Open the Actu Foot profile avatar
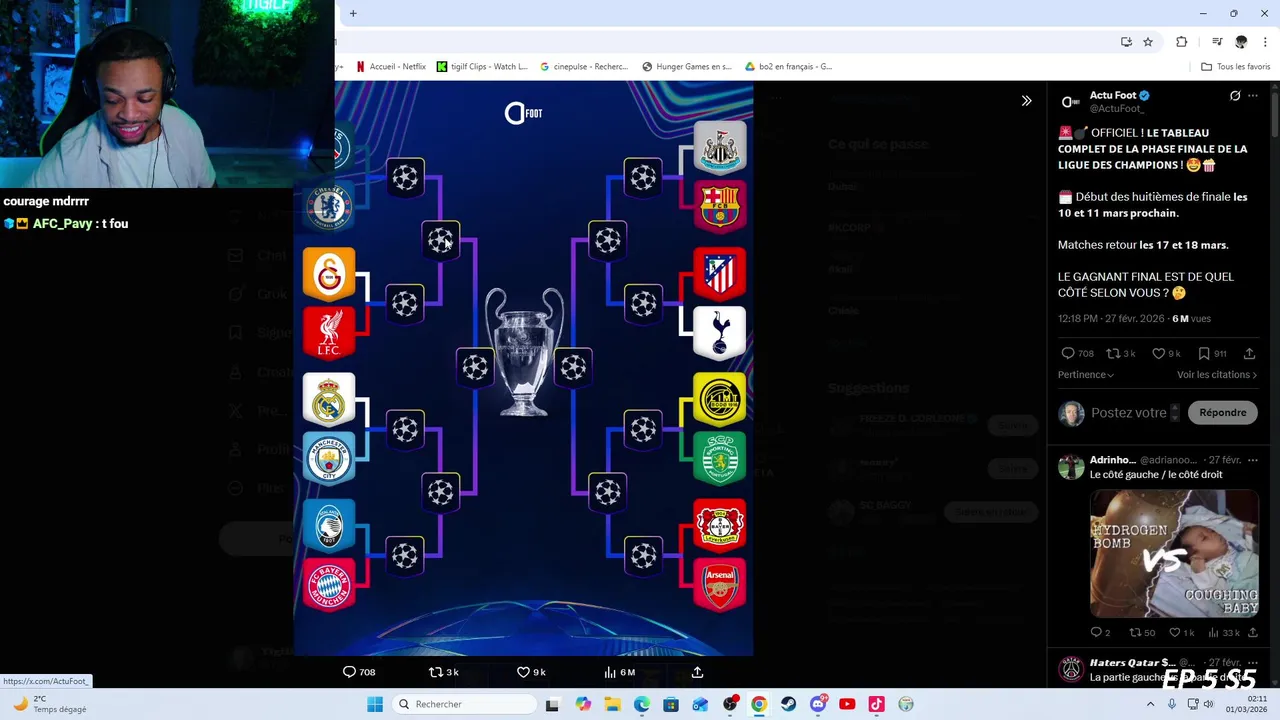This screenshot has height=720, width=1280. coord(1071,101)
